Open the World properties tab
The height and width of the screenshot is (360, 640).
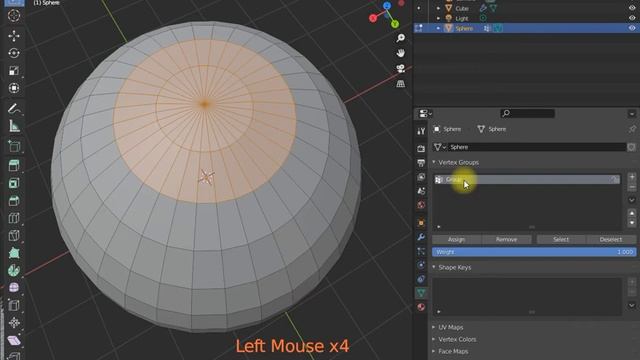point(421,204)
